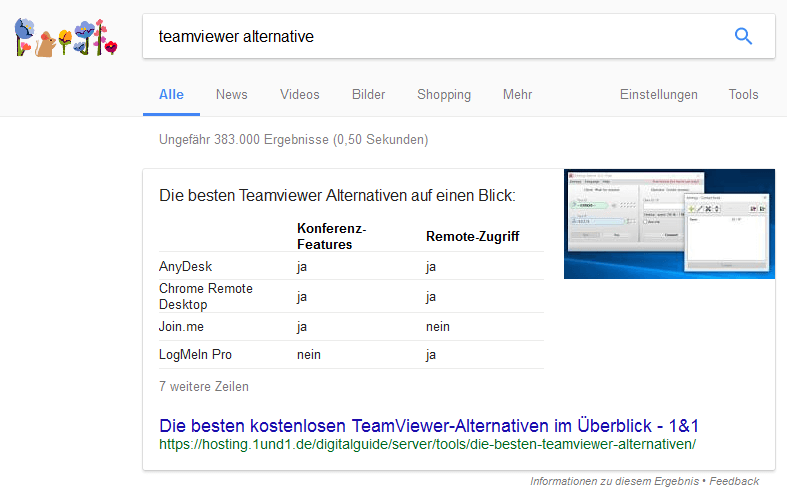The width and height of the screenshot is (787, 503).
Task: Focus the search box containing 'teamviewer alternative'
Action: tap(430, 37)
